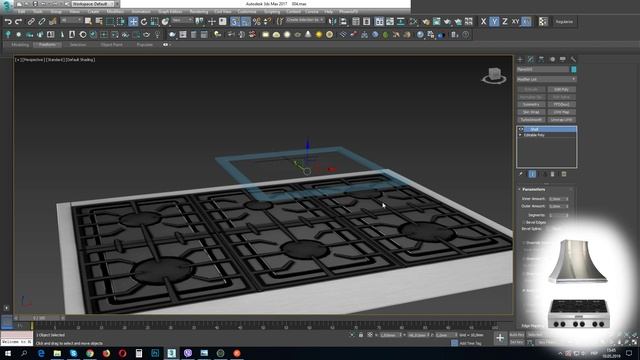The height and width of the screenshot is (360, 640).
Task: Open the Modifier List dropdown
Action: click(x=547, y=79)
